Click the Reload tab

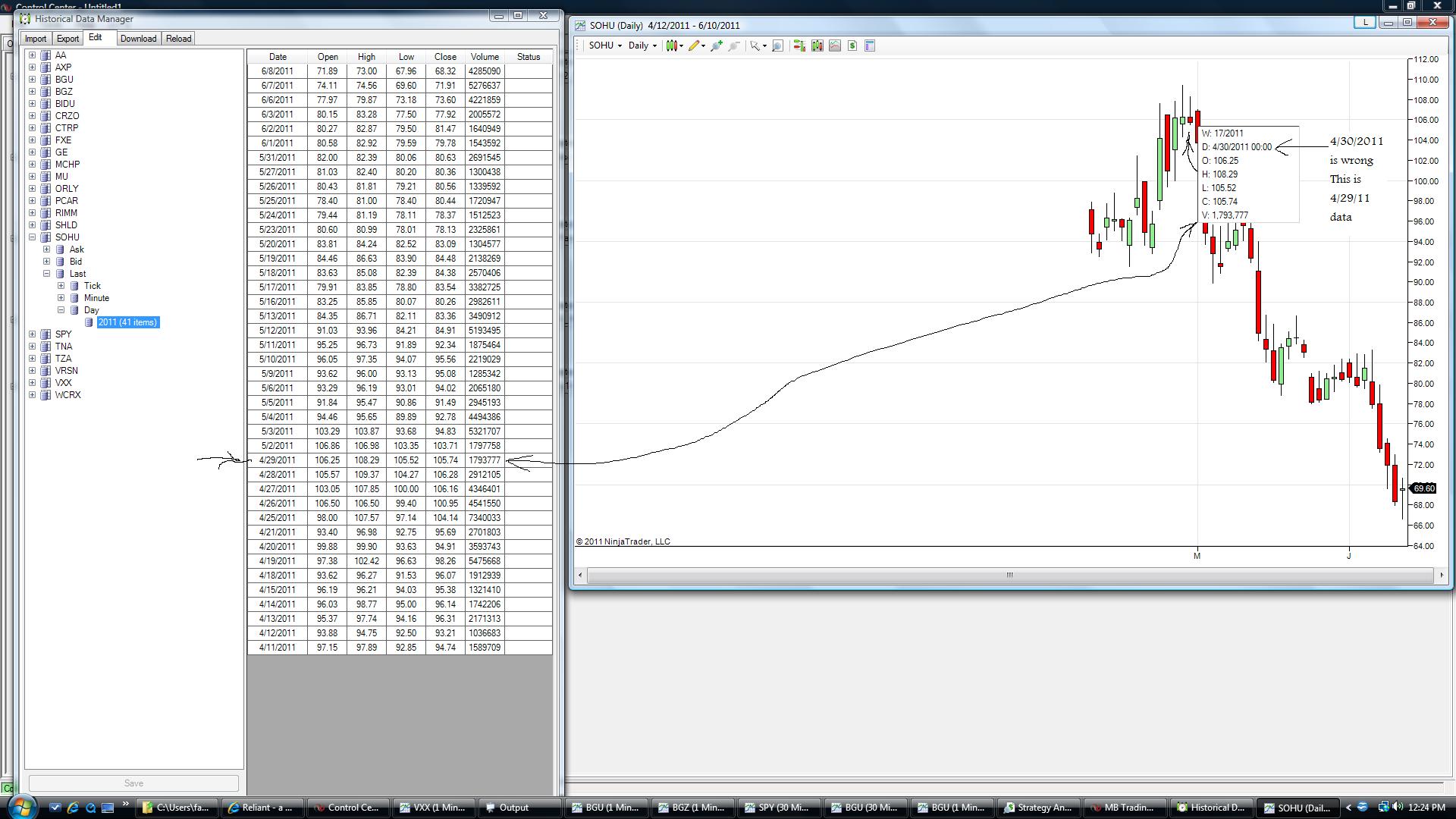[179, 39]
